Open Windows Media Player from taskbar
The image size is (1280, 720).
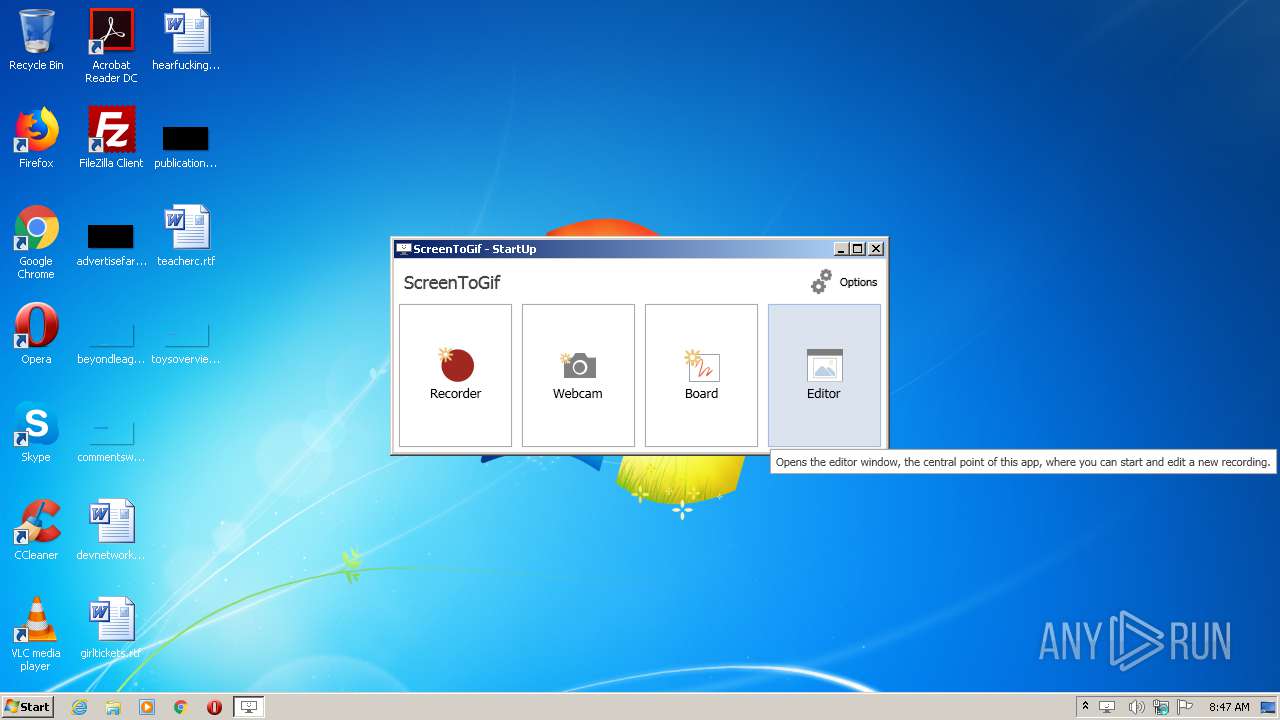pos(147,707)
